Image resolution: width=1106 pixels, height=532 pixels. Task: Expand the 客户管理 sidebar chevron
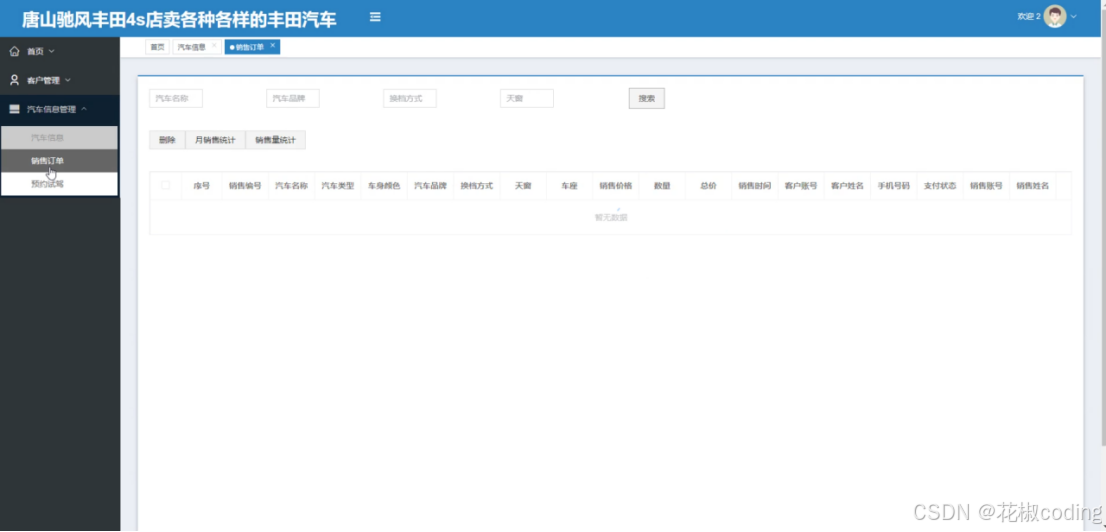[x=68, y=80]
